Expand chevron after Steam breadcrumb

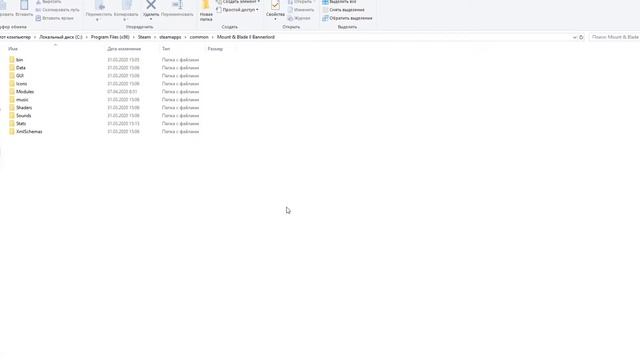click(155, 37)
